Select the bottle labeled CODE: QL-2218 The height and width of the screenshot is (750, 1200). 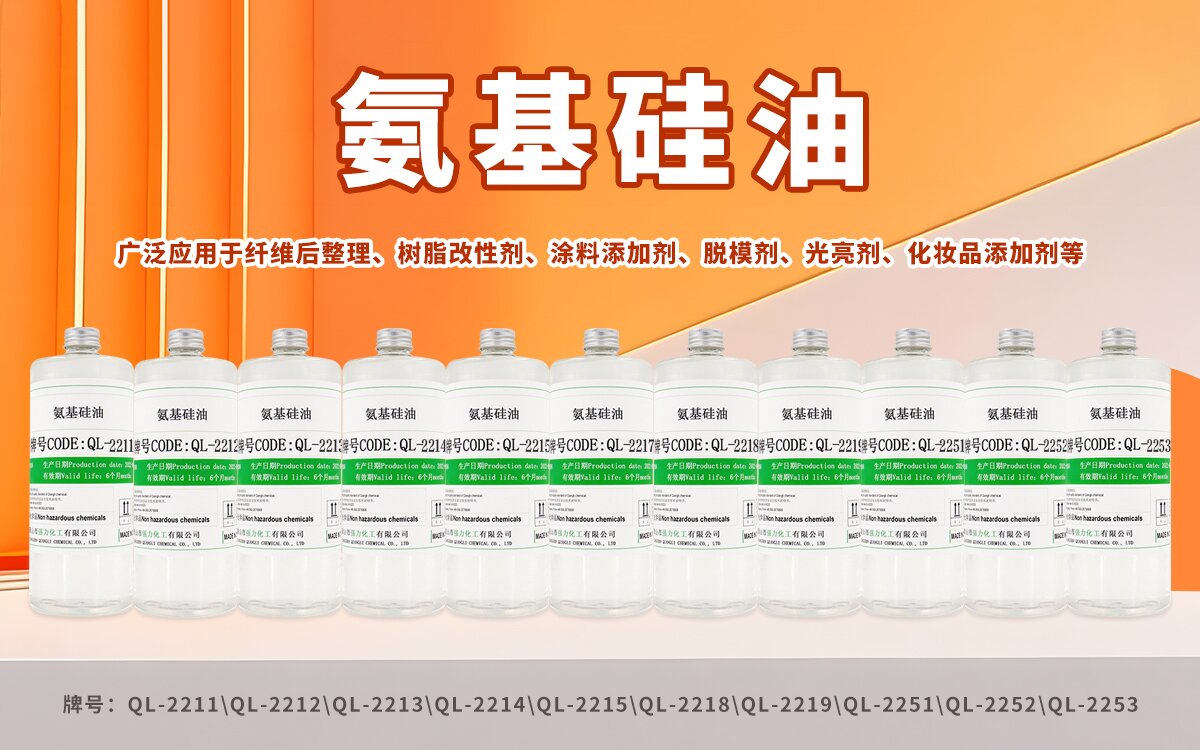click(x=705, y=480)
